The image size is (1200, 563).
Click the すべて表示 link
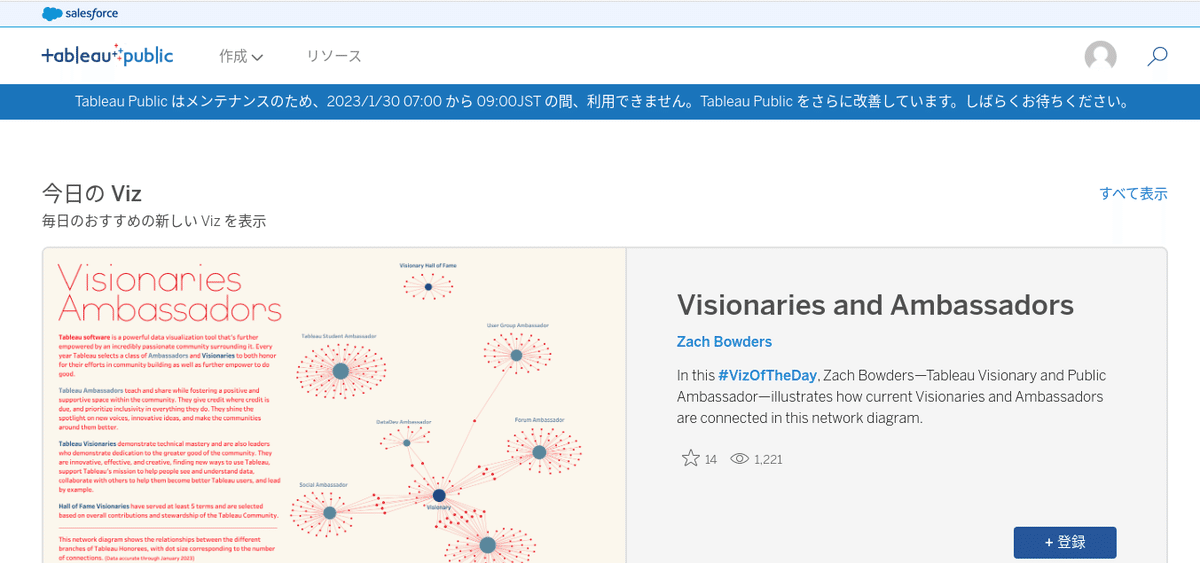[1133, 193]
